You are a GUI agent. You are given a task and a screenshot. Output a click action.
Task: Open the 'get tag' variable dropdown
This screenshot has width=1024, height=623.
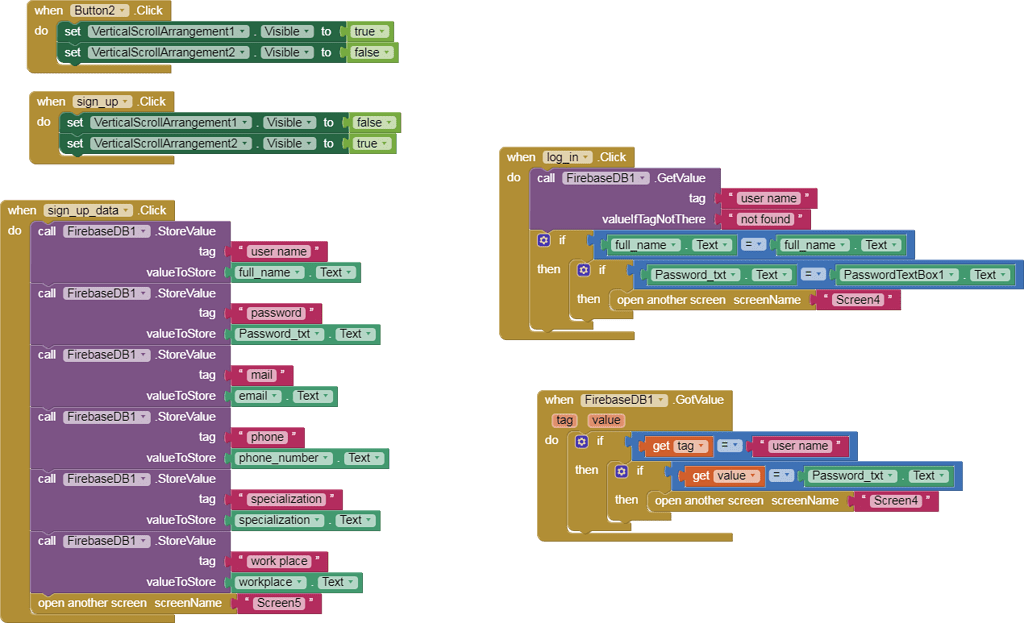point(701,446)
